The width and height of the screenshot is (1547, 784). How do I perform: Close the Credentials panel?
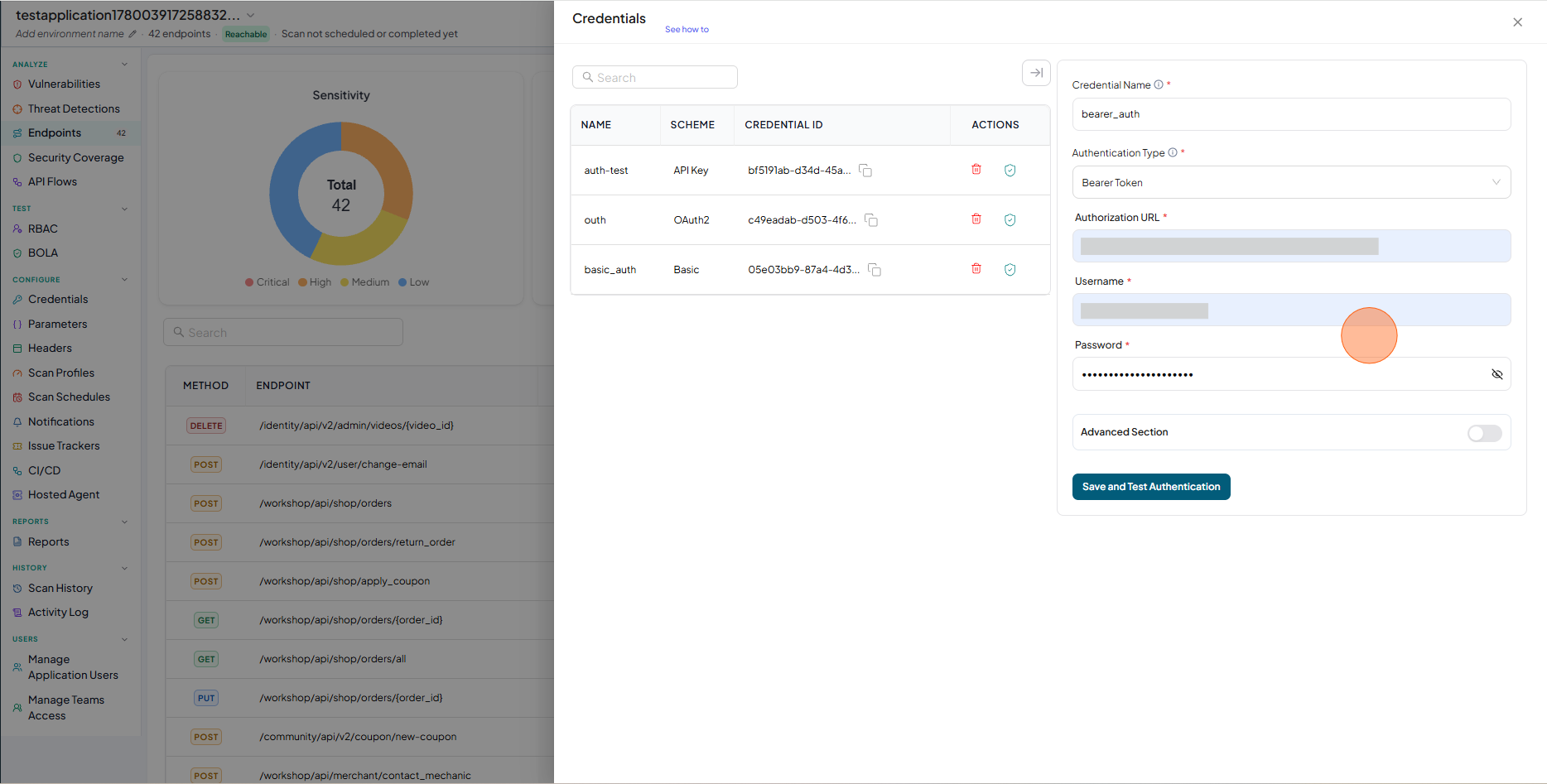1517,22
